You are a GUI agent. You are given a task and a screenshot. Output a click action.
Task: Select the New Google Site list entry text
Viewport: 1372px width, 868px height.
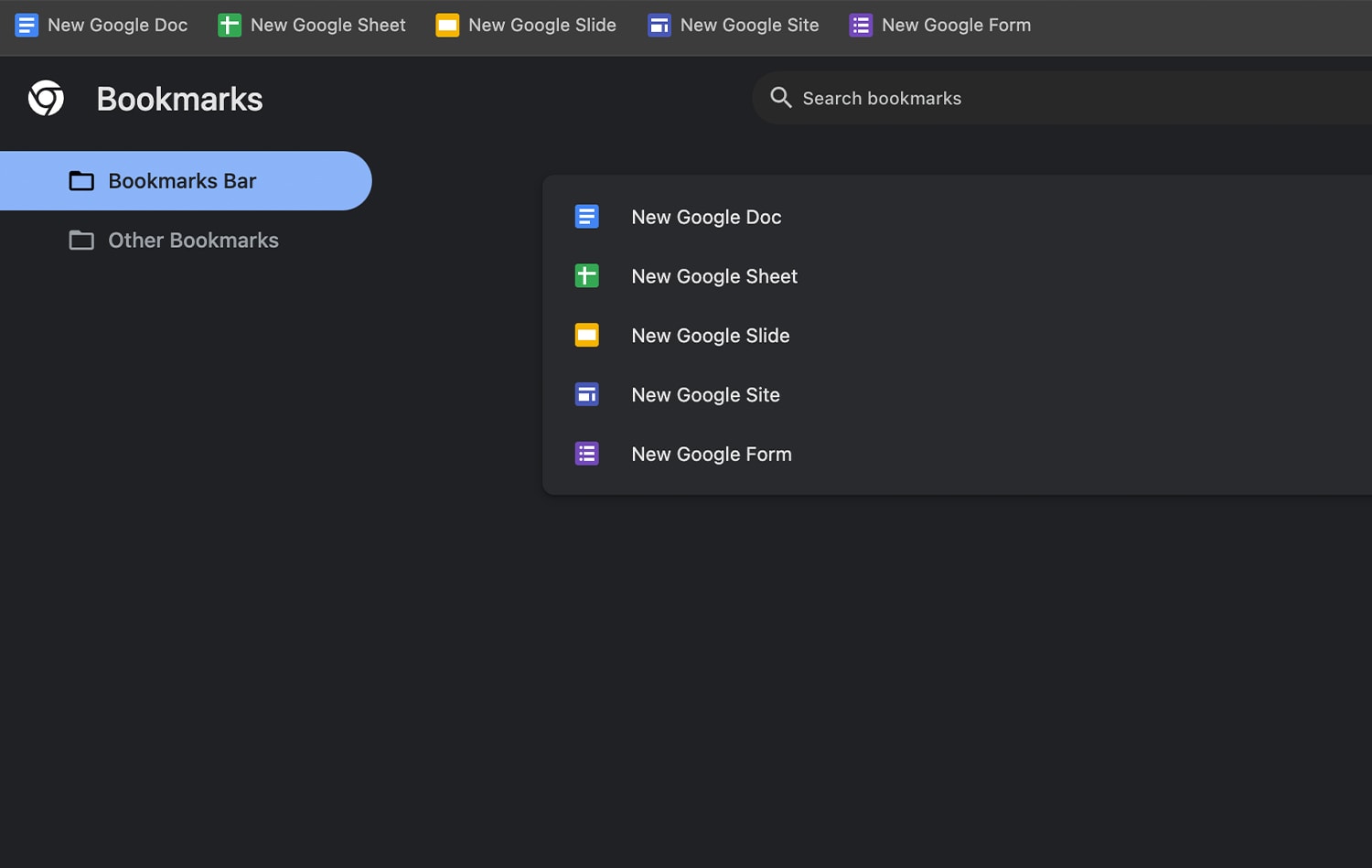[705, 395]
